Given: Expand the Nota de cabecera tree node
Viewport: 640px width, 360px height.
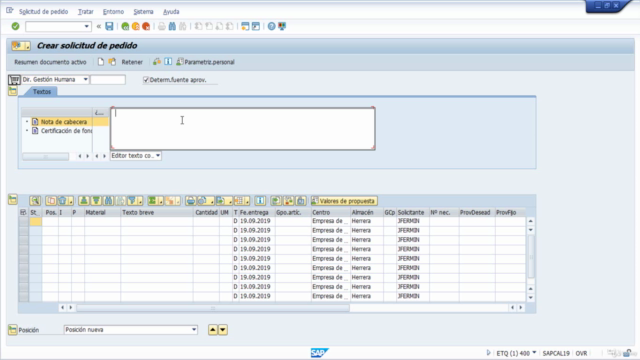Looking at the screenshot, I should (27, 122).
